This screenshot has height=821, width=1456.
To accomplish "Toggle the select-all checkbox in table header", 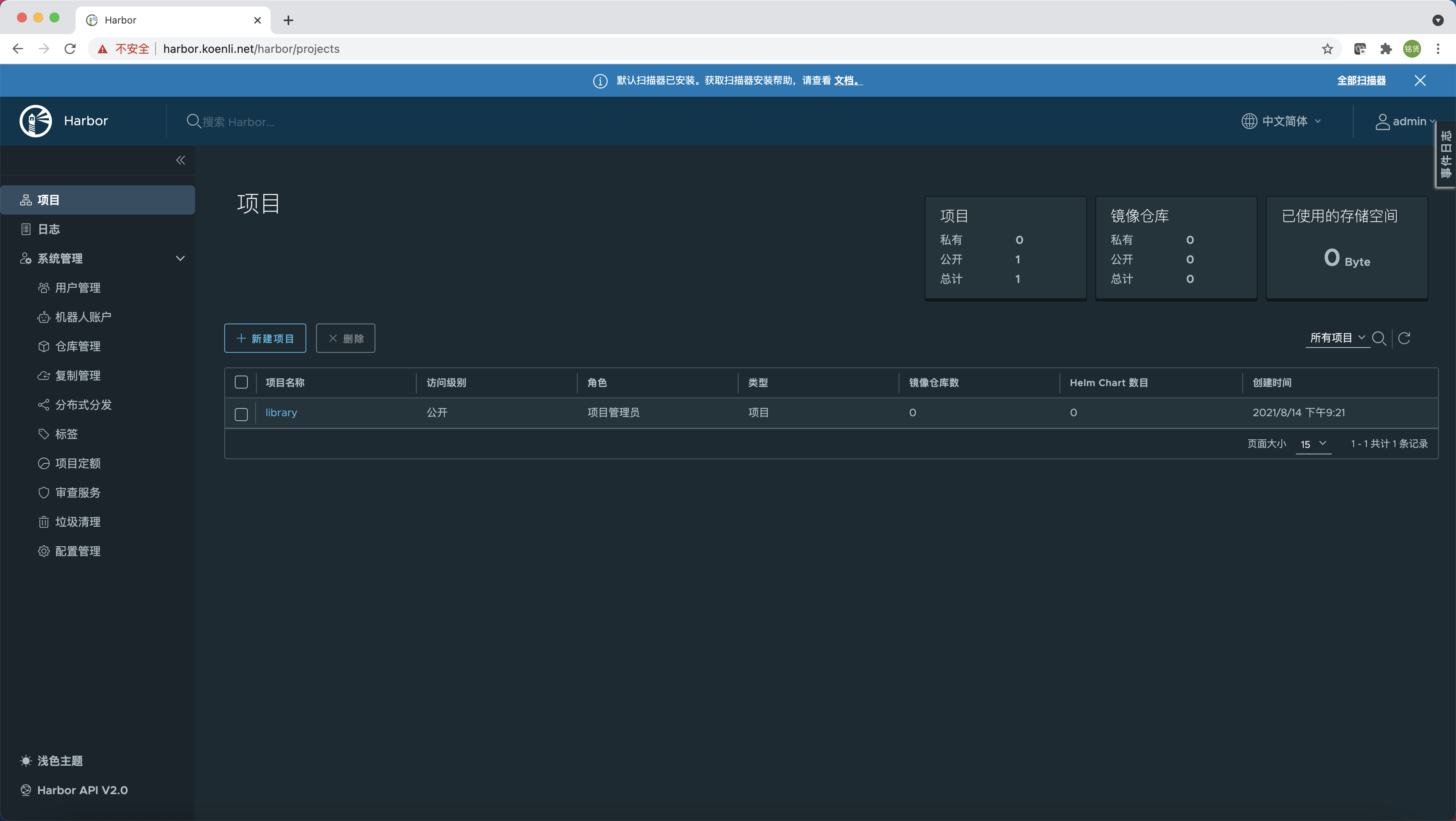I will click(241, 382).
